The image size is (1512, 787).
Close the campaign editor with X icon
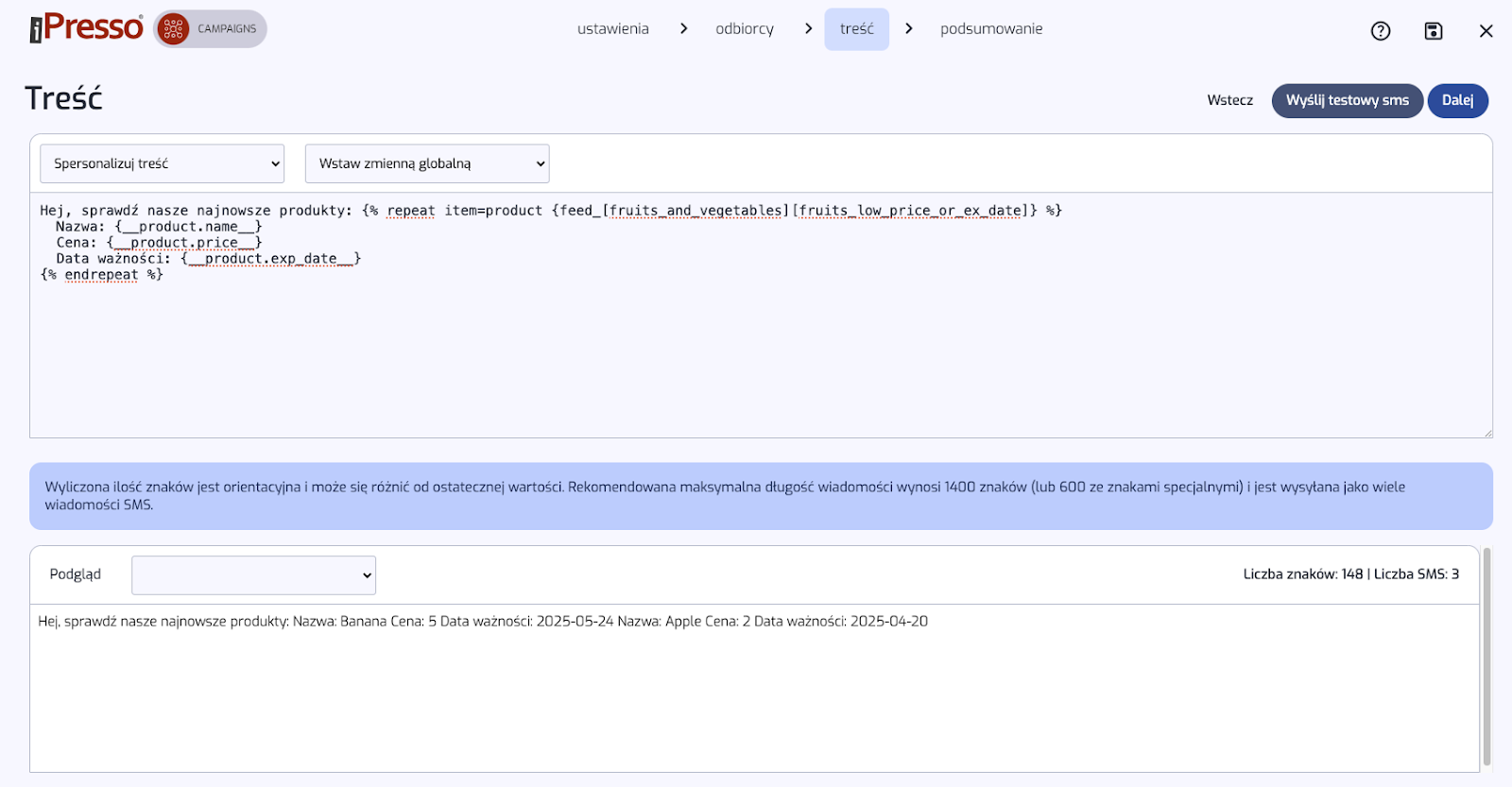click(1486, 31)
